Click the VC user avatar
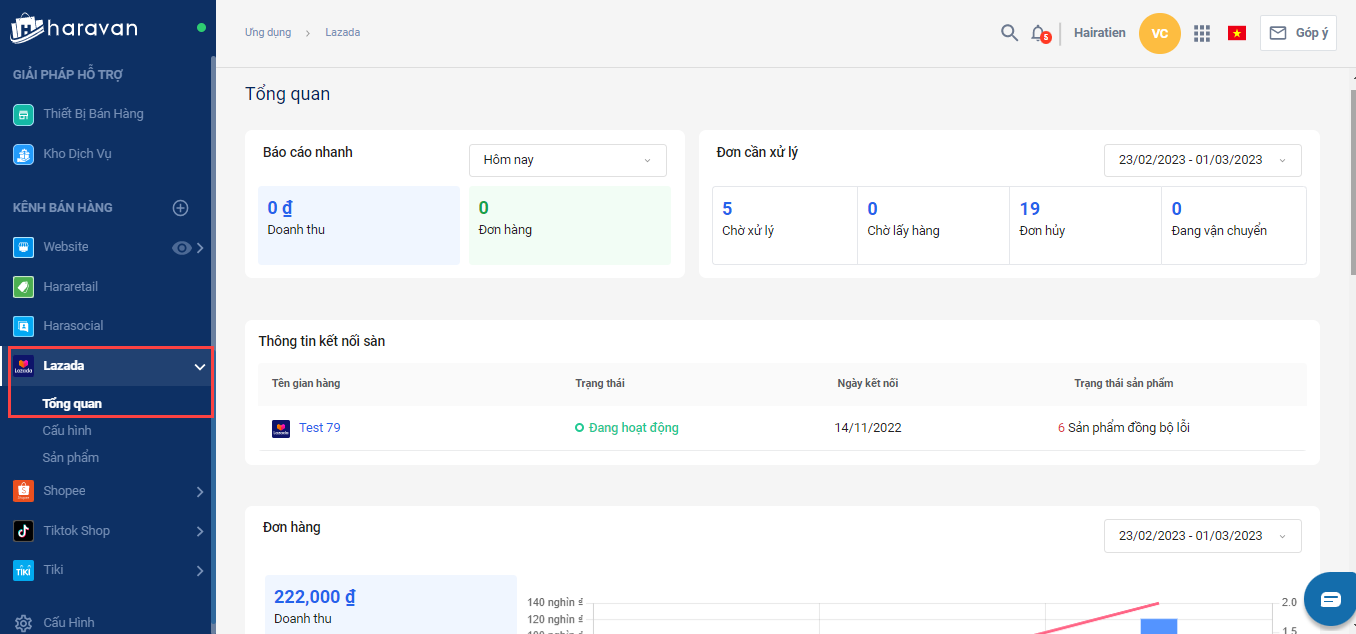The image size is (1356, 634). tap(1160, 33)
